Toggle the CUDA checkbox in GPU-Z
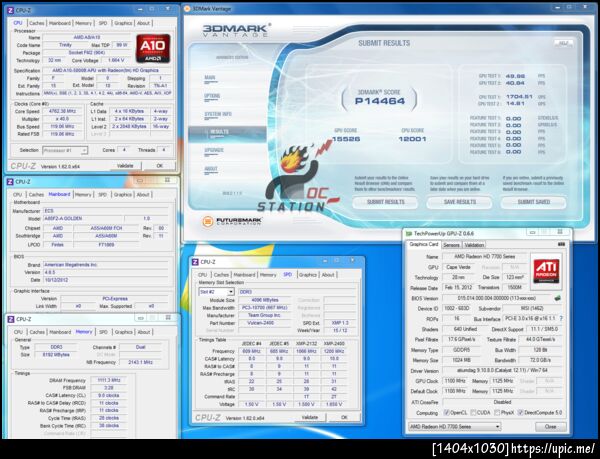This screenshot has width=600, height=459. coord(473,413)
